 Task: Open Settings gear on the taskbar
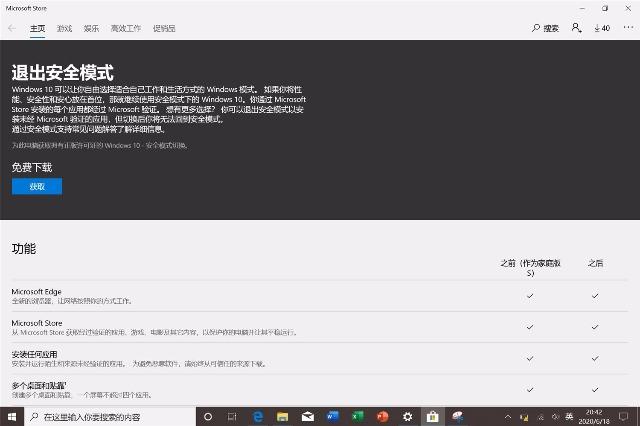407,417
